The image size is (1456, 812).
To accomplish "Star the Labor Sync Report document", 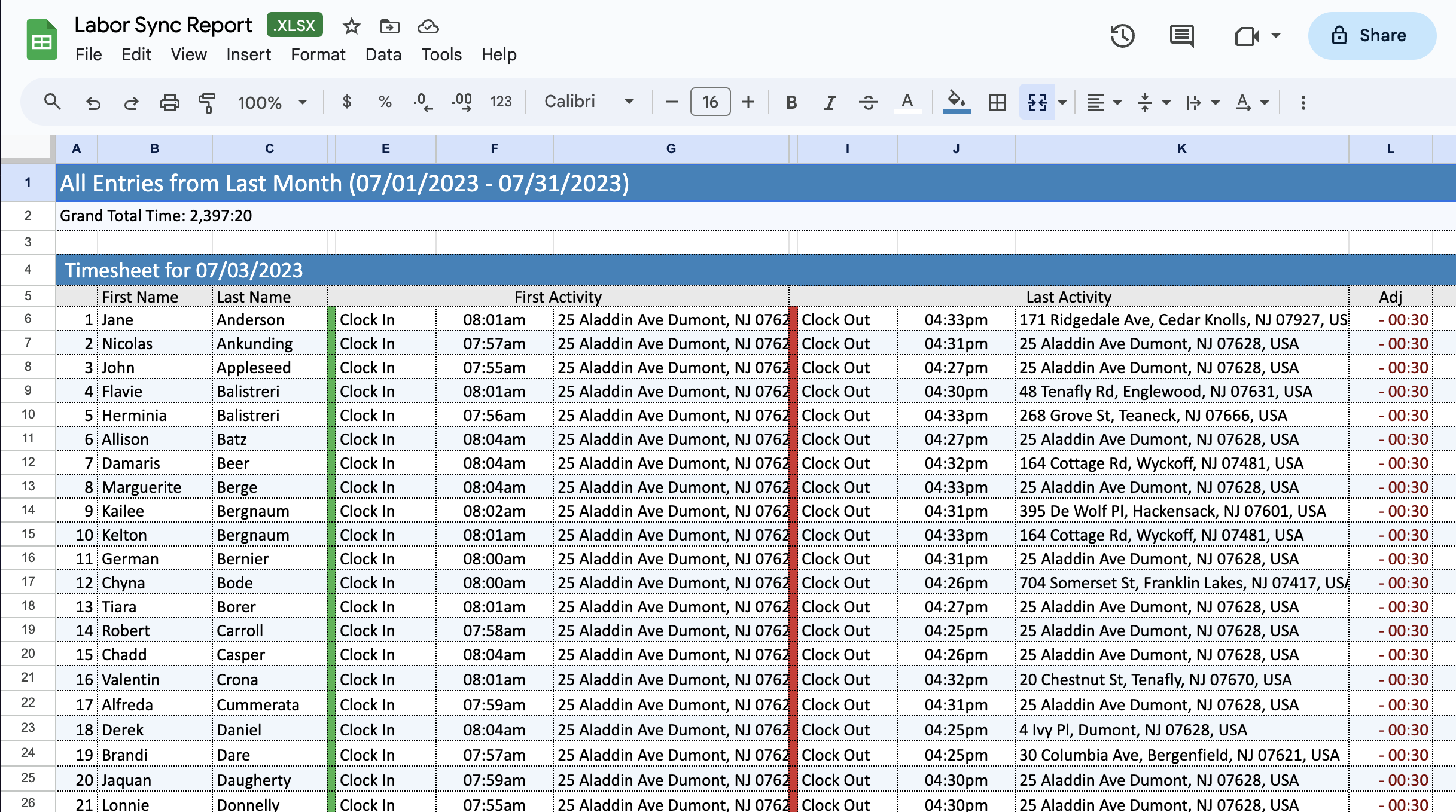I will [352, 26].
